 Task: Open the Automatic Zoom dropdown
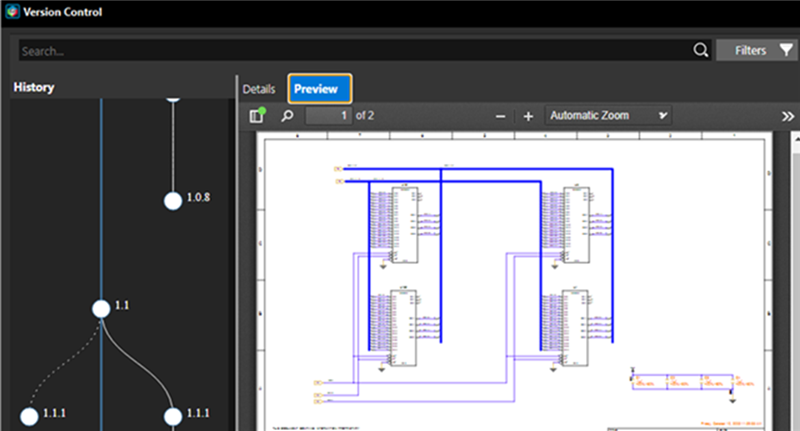[x=607, y=116]
